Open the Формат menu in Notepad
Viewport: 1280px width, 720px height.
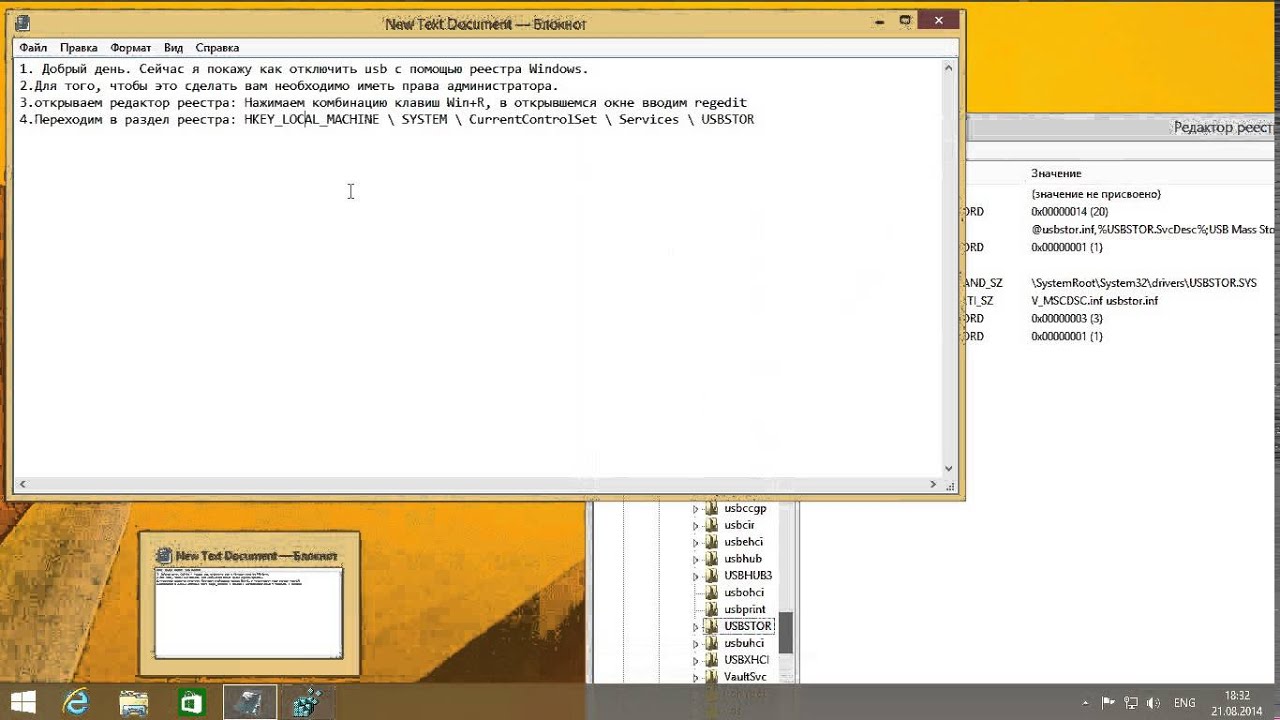click(131, 48)
